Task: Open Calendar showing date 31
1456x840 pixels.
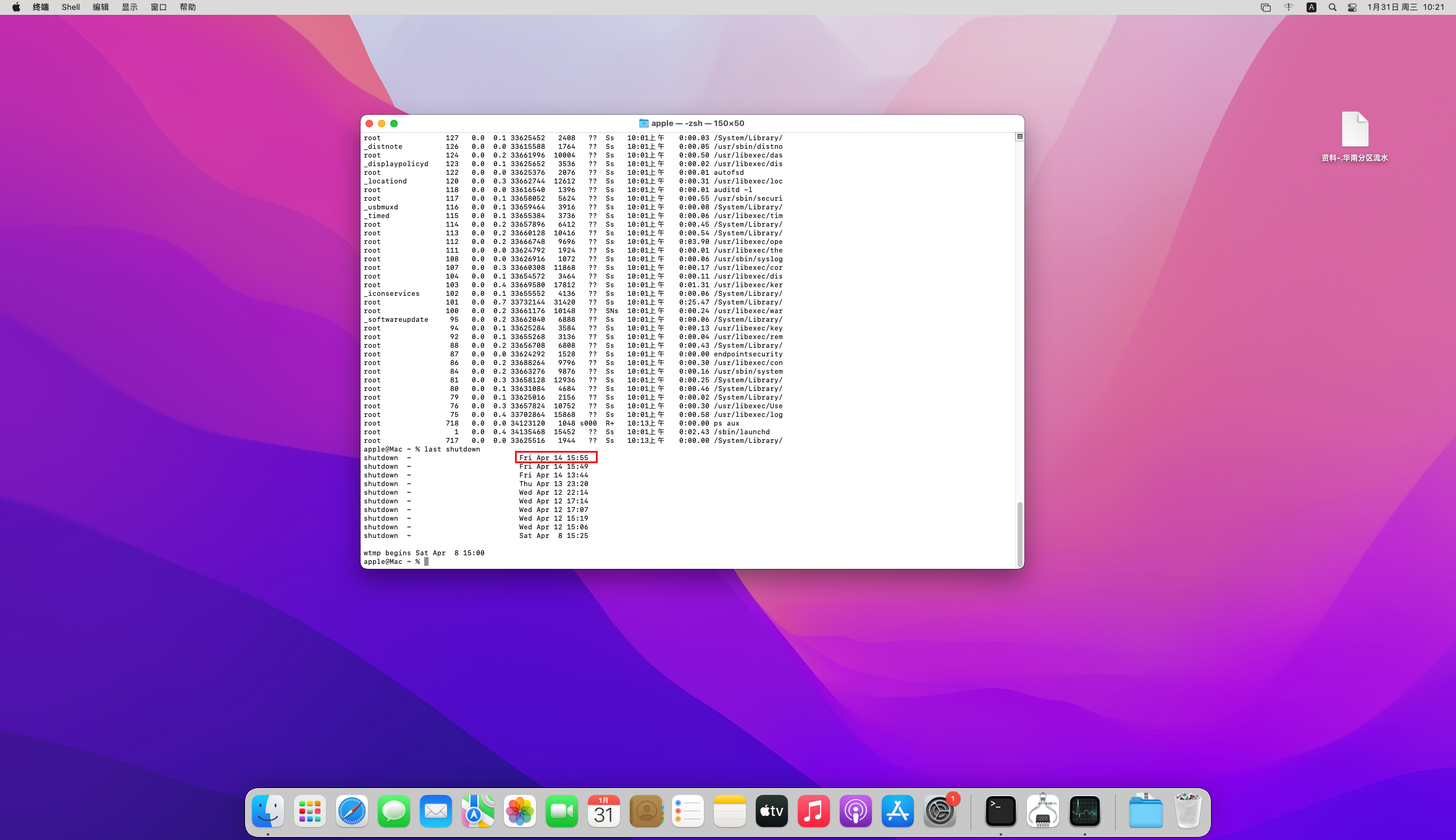Action: [604, 811]
